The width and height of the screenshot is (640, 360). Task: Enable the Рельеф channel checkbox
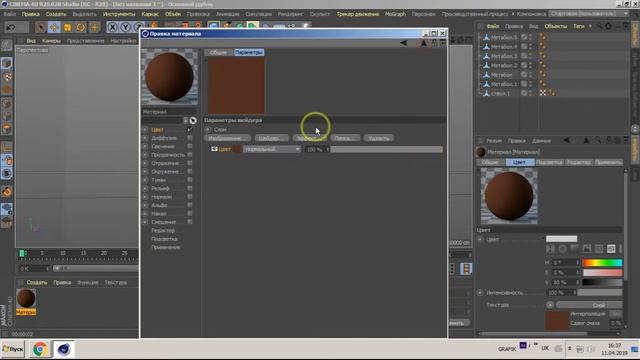(x=190, y=188)
